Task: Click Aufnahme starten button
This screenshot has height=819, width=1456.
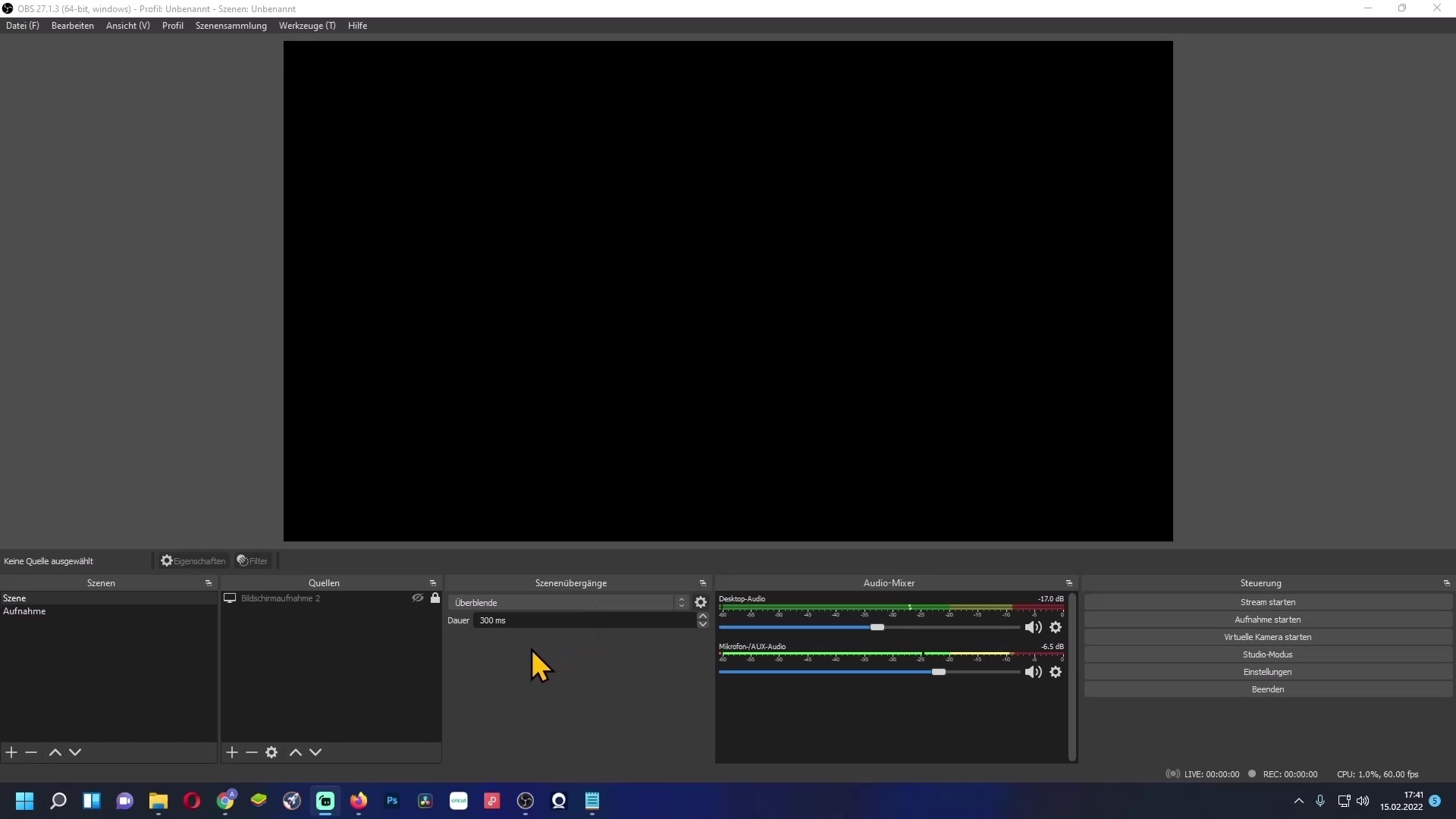Action: tap(1267, 620)
